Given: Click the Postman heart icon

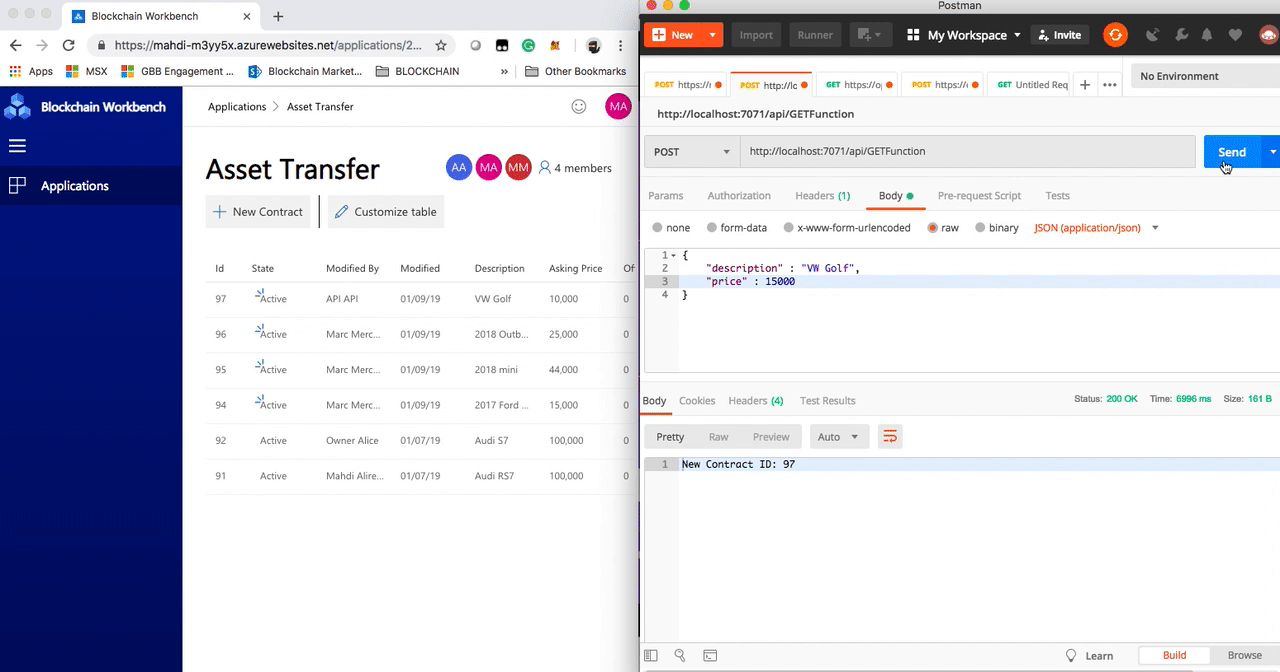Looking at the screenshot, I should [1236, 35].
